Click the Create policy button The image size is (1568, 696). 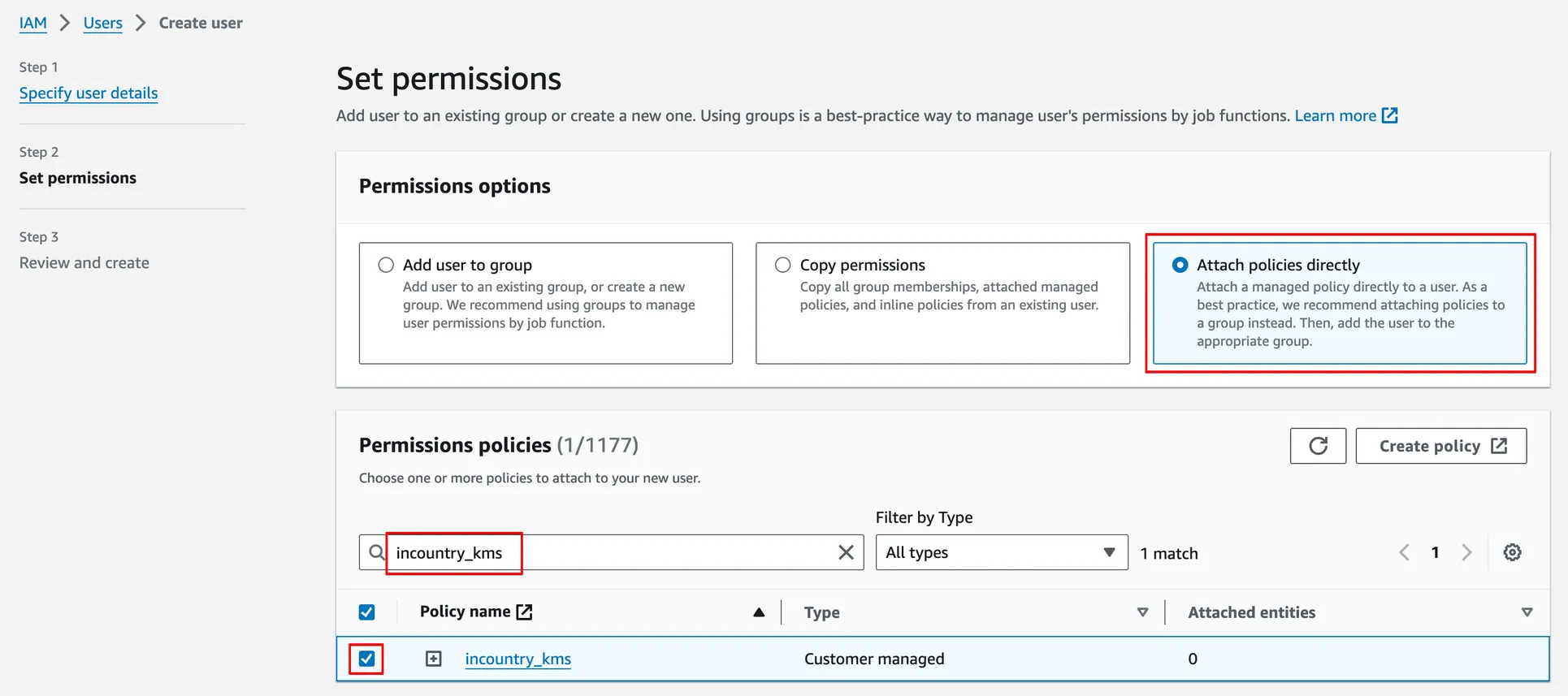[x=1440, y=446]
